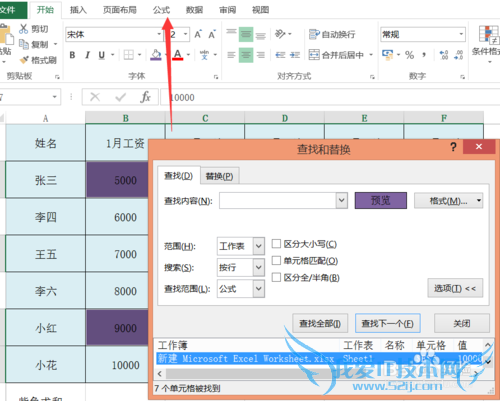Apply the fill color bucket
Viewport: 500px width, 401px height.
pyautogui.click(x=156, y=55)
